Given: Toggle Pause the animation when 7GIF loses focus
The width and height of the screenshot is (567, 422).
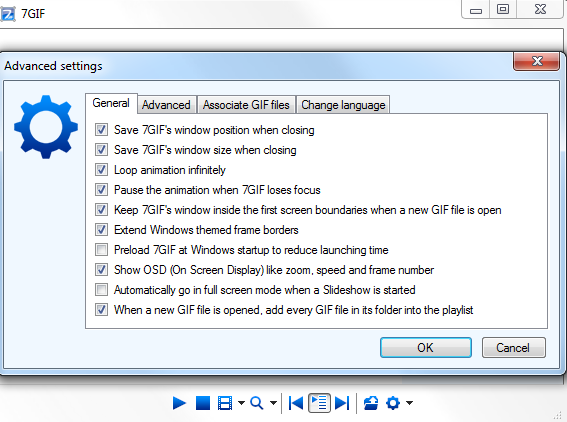Looking at the screenshot, I should tap(101, 189).
